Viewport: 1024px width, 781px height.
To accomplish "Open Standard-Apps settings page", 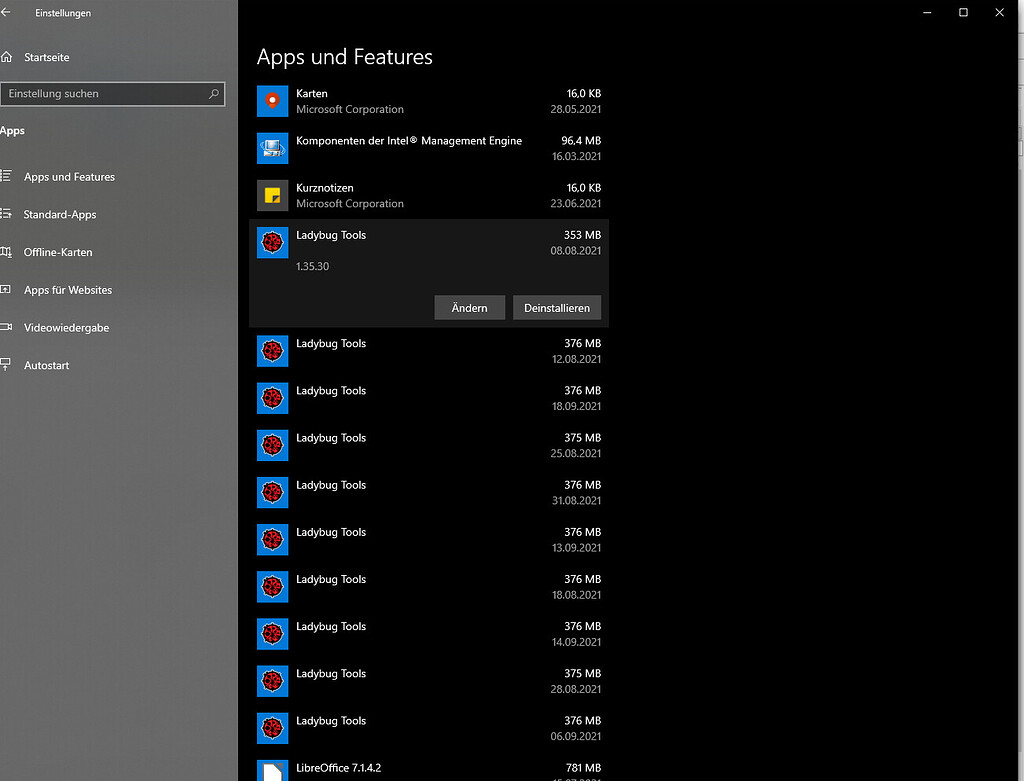I will tap(60, 215).
